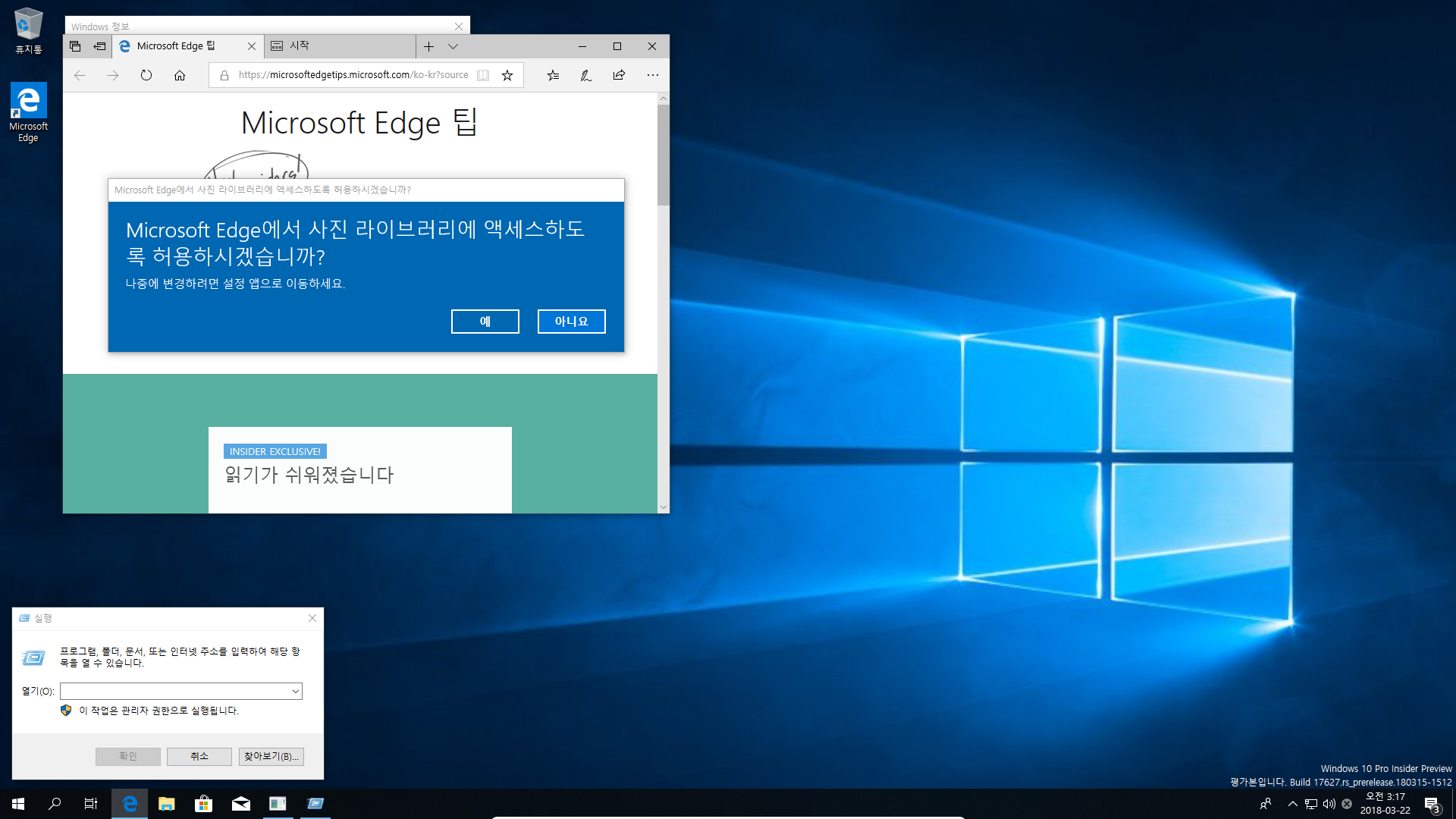Open the Microsoft Edge desktop shortcut
Viewport: 1456px width, 819px height.
(x=28, y=112)
